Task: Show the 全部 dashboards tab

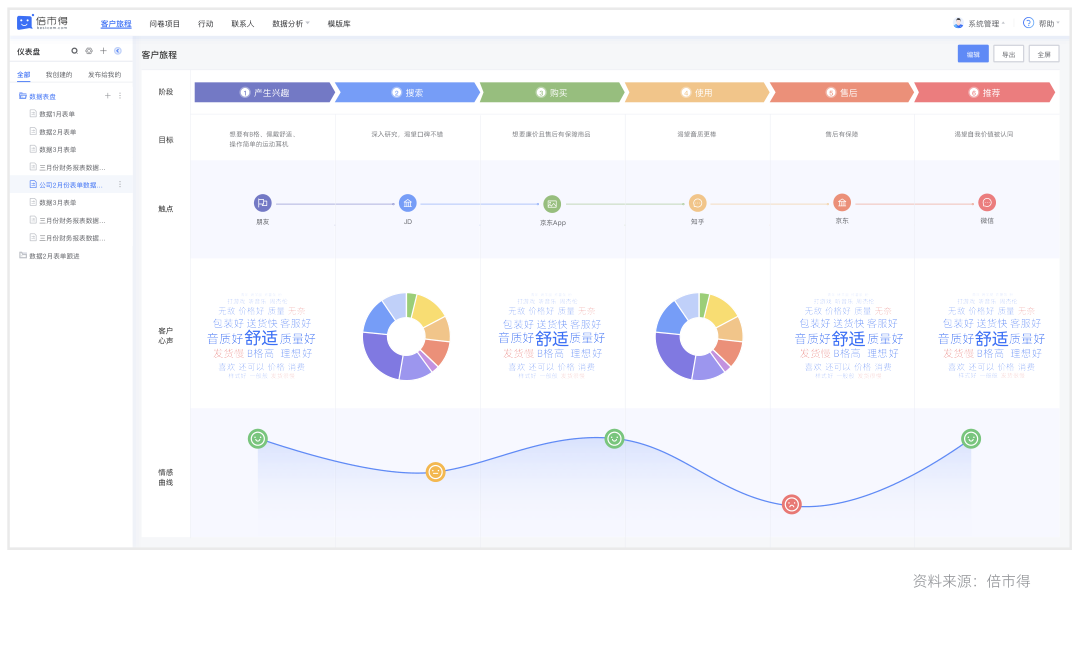Action: [x=24, y=74]
